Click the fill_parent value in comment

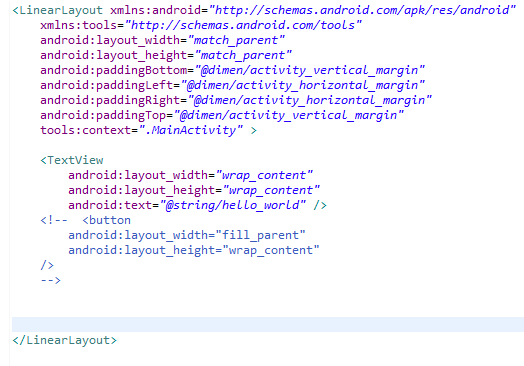coord(261,235)
